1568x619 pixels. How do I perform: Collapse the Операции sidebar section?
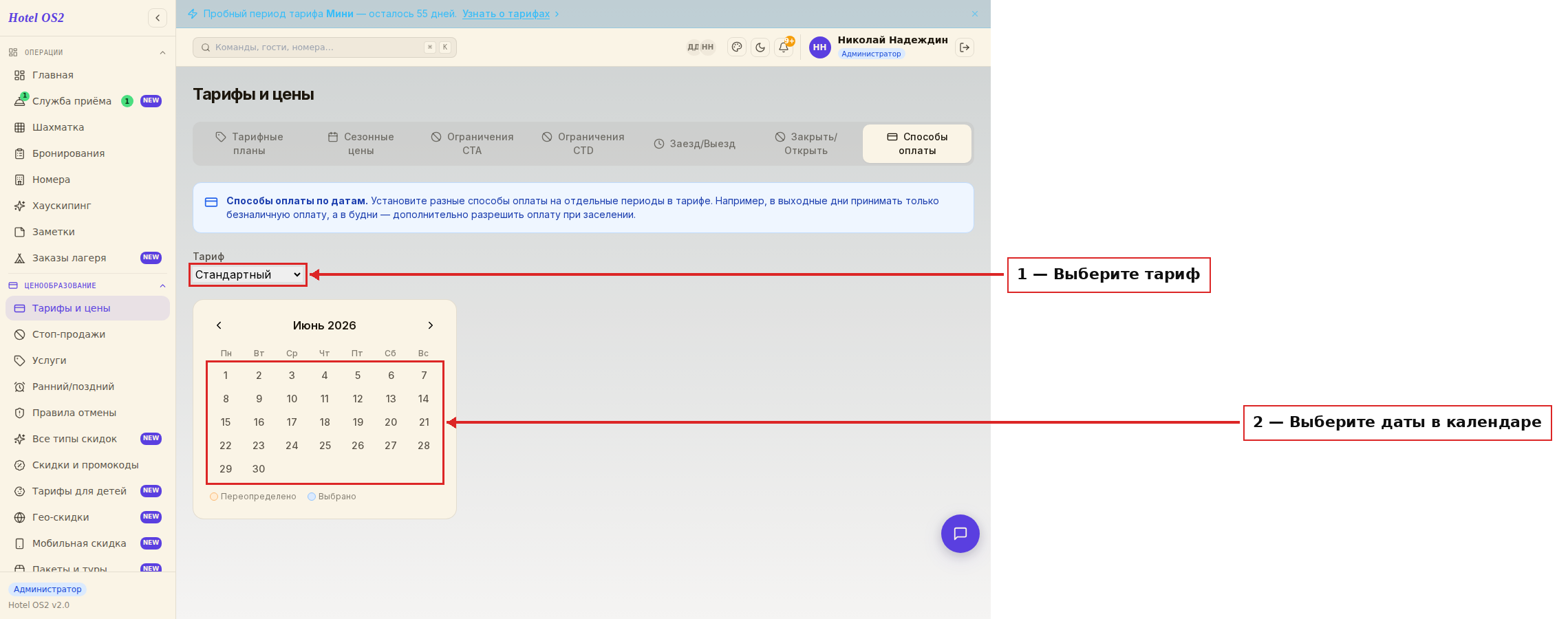point(162,52)
